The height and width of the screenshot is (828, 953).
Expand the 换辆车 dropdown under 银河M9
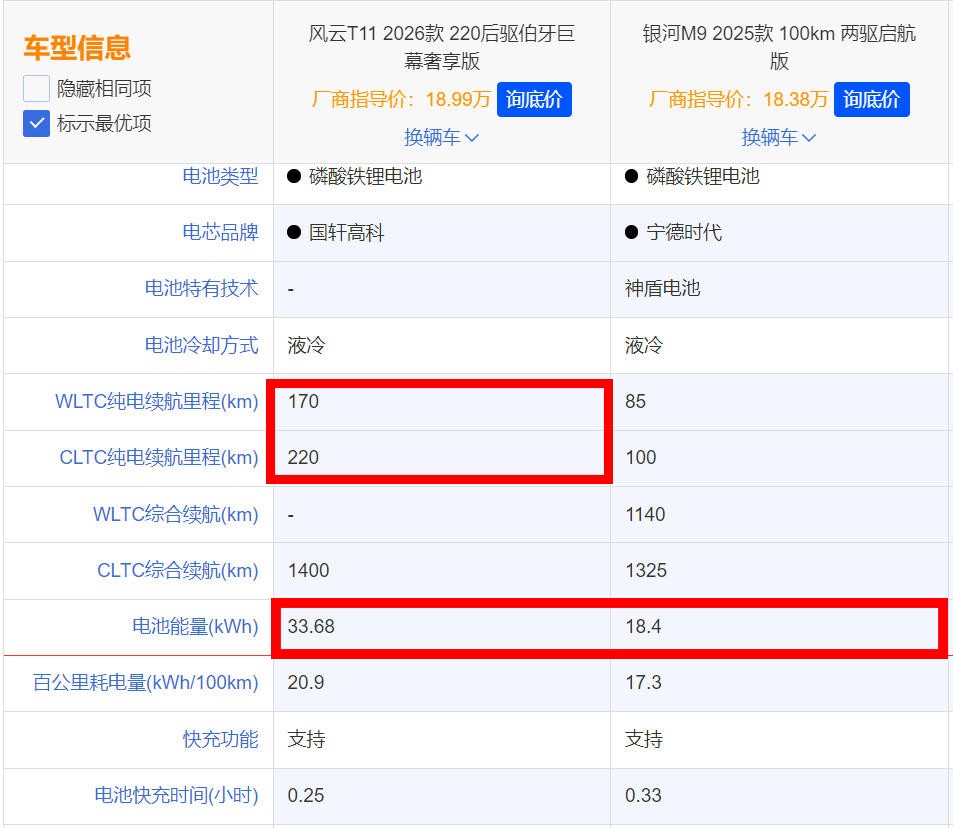(779, 137)
